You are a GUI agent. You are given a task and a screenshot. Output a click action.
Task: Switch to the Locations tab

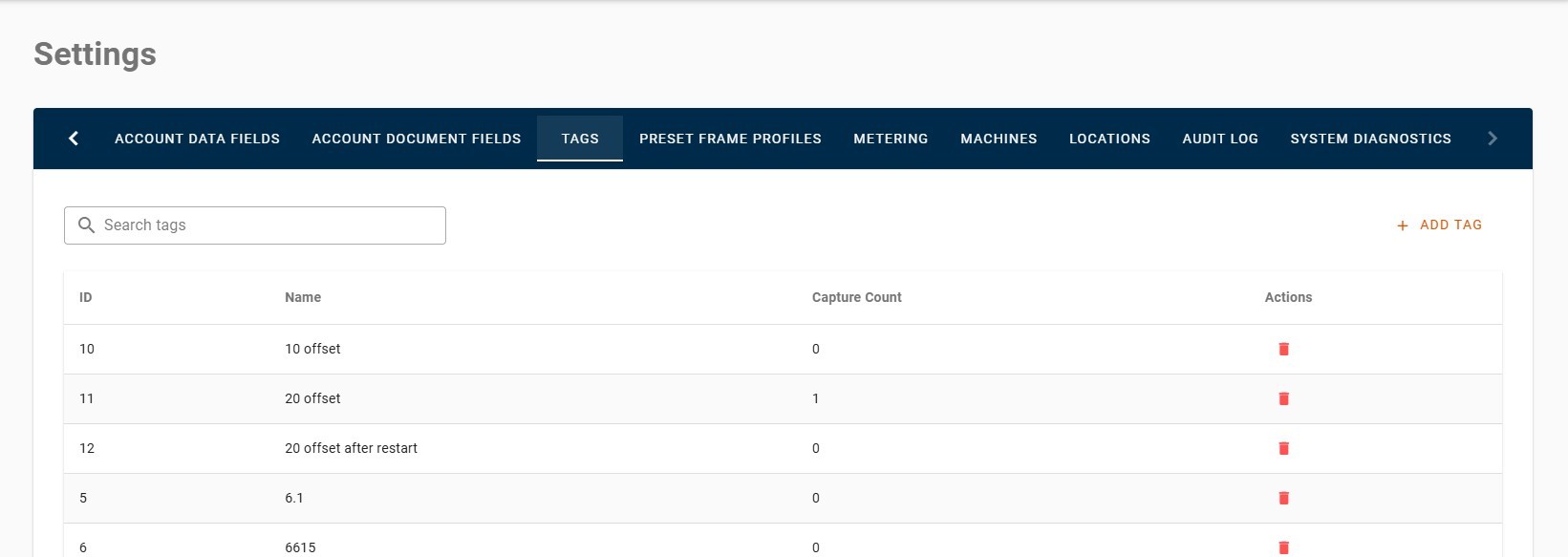pyautogui.click(x=1109, y=139)
